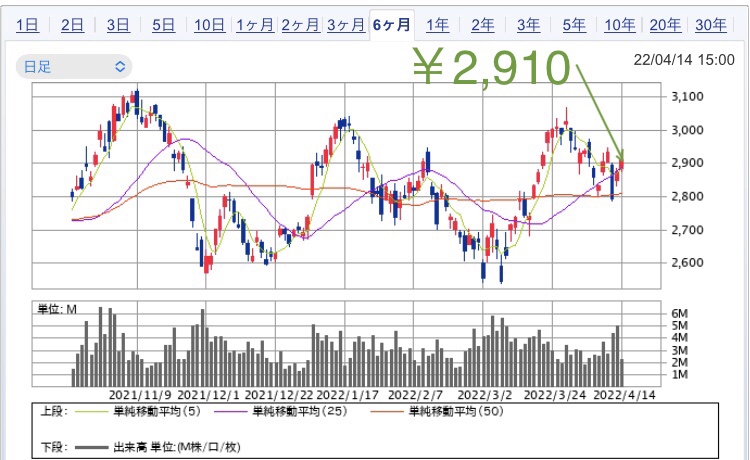Screen dimensions: 750x460
Task: Show the 5日 chart period
Action: pos(163,25)
